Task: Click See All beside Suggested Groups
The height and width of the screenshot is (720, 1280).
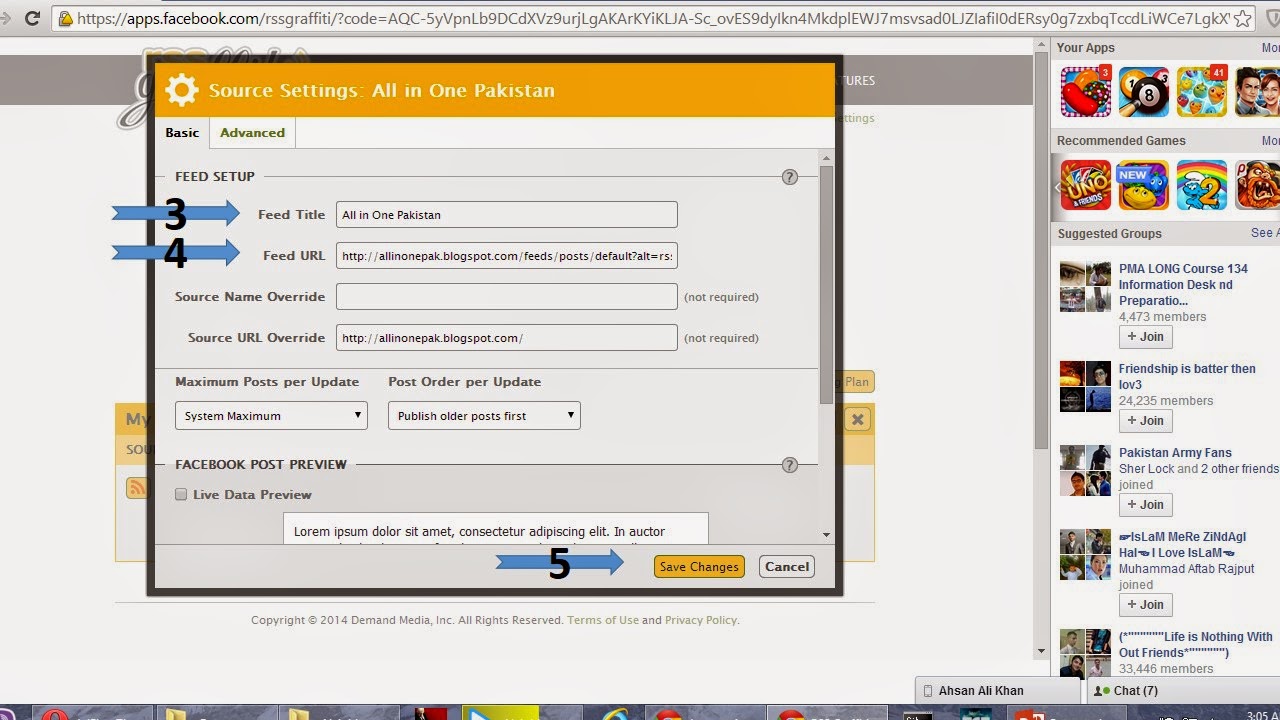Action: pyautogui.click(x=1265, y=233)
